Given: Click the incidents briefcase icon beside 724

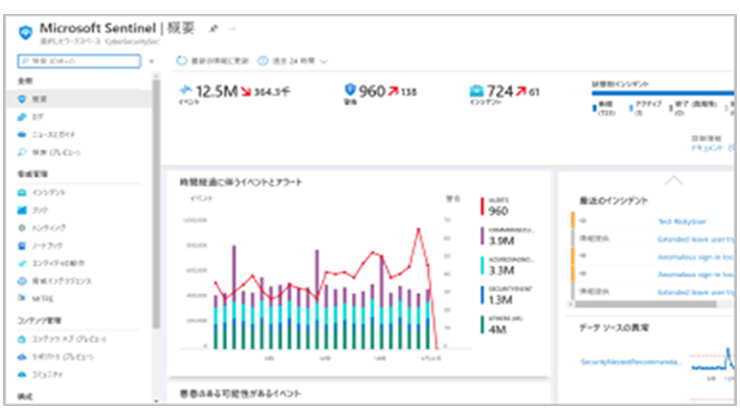Looking at the screenshot, I should click(477, 91).
